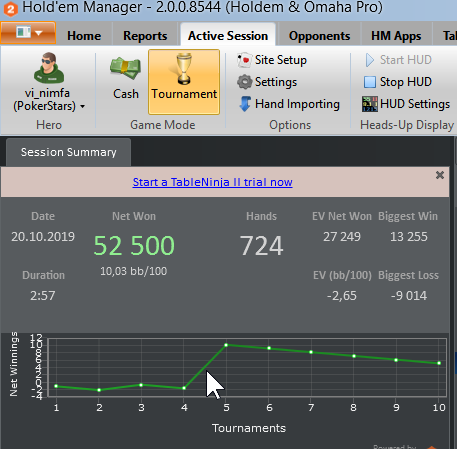Click the Start HUD play icon

tap(369, 60)
